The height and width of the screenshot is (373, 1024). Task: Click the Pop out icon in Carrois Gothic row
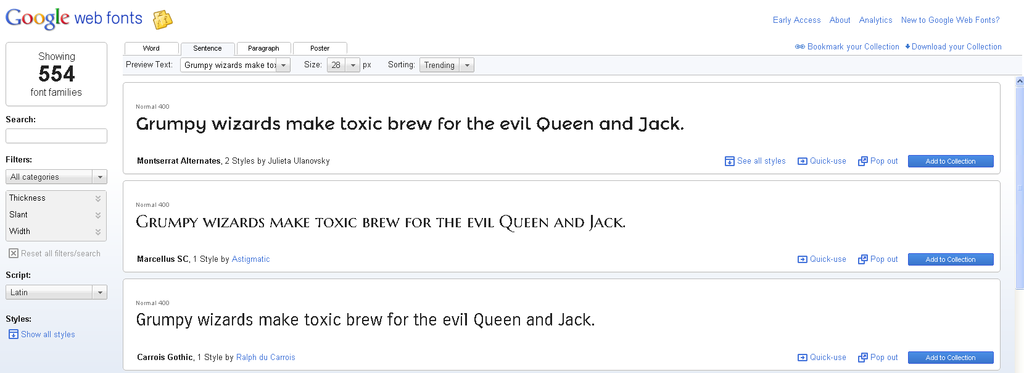pyautogui.click(x=863, y=357)
